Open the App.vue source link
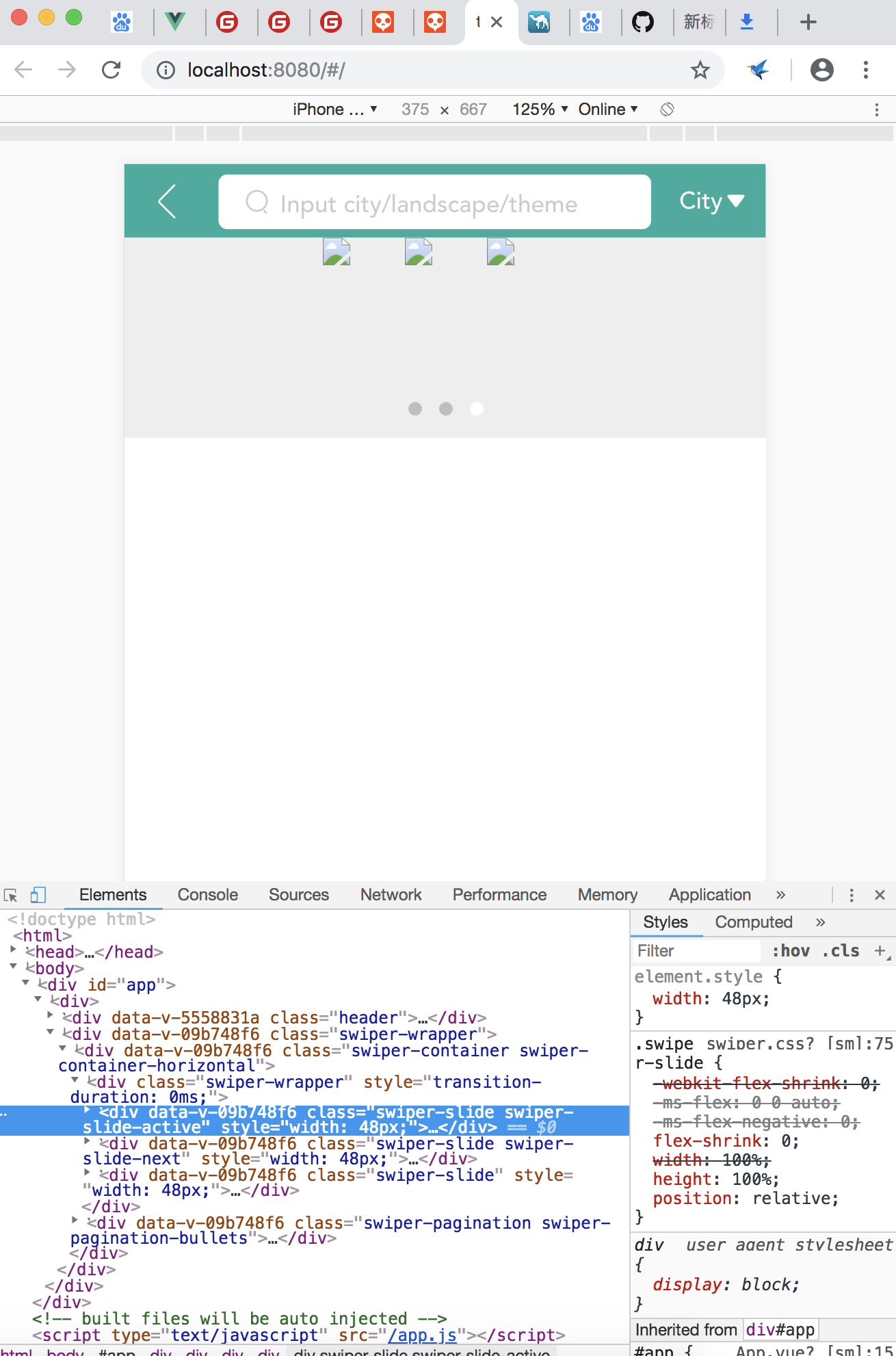 pyautogui.click(x=814, y=1351)
